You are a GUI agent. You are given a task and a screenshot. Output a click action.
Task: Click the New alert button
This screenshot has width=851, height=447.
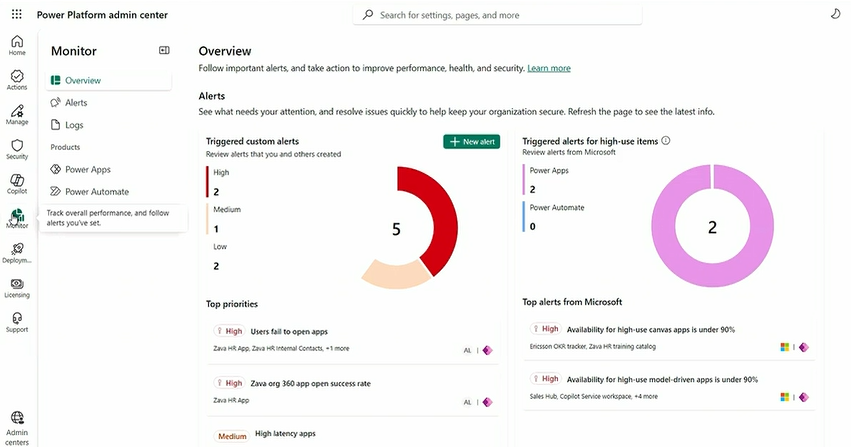click(471, 142)
